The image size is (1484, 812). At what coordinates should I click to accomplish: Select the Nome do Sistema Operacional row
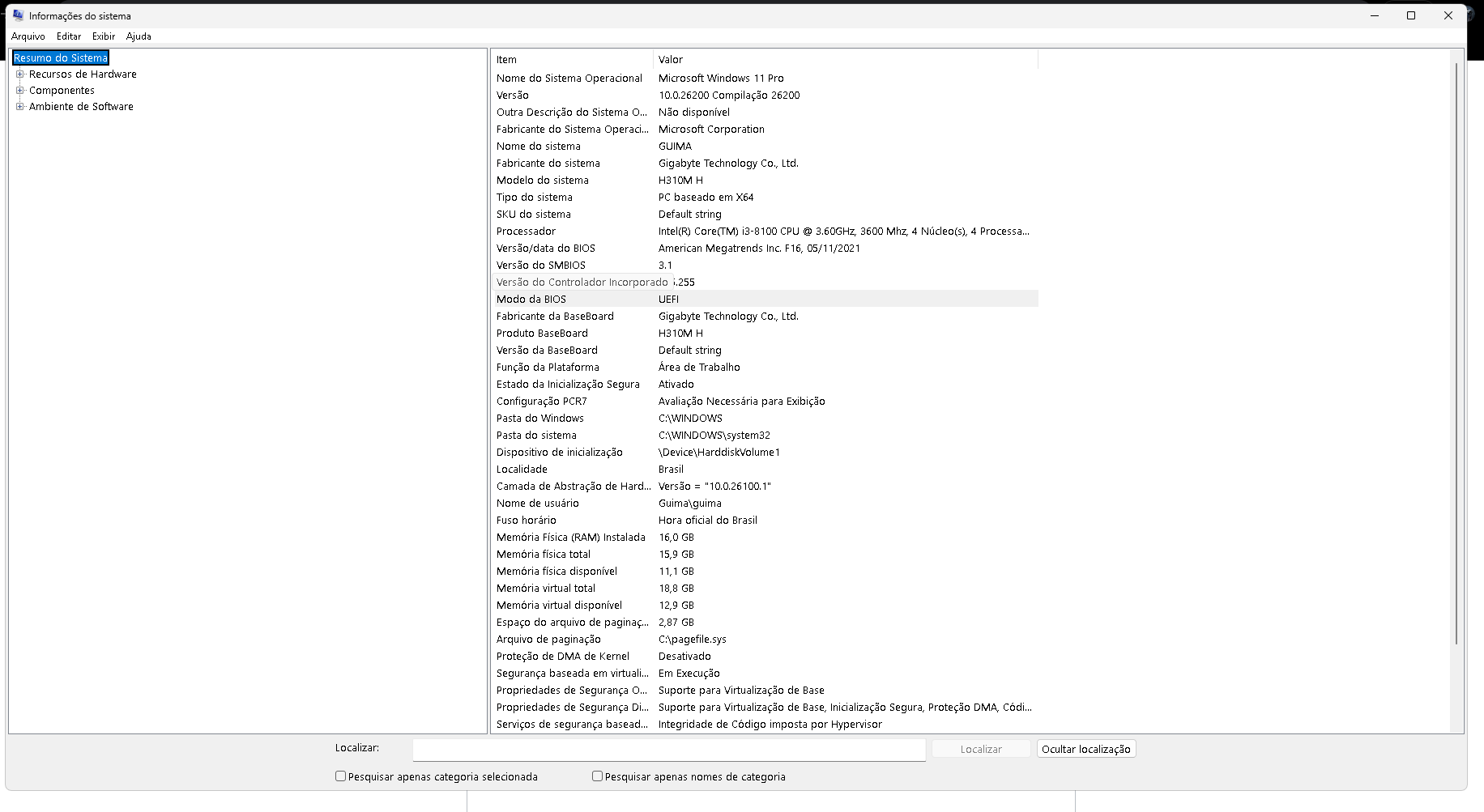[x=765, y=79]
